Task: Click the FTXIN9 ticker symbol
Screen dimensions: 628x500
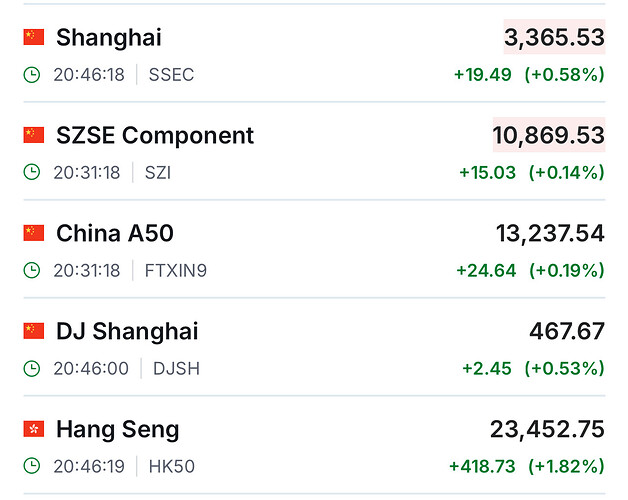Action: (x=174, y=270)
